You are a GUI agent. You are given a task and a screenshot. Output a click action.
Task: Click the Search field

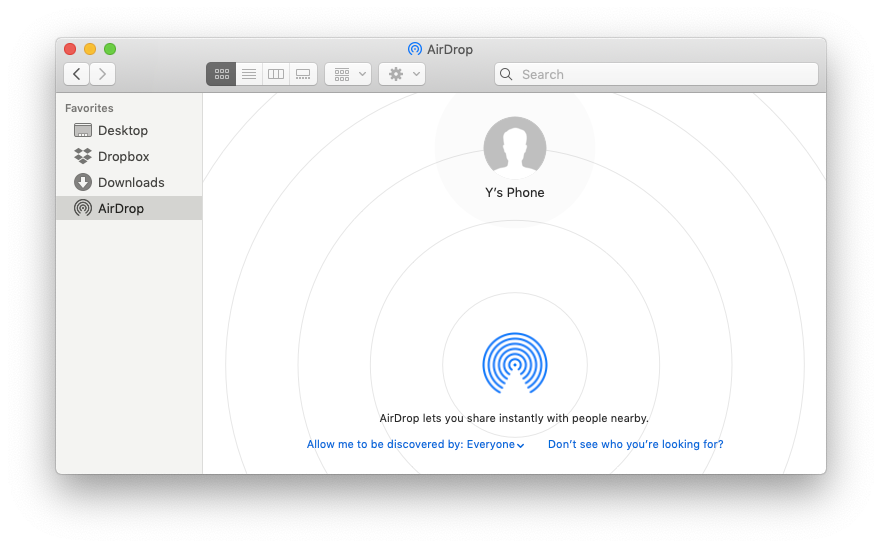pyautogui.click(x=656, y=74)
